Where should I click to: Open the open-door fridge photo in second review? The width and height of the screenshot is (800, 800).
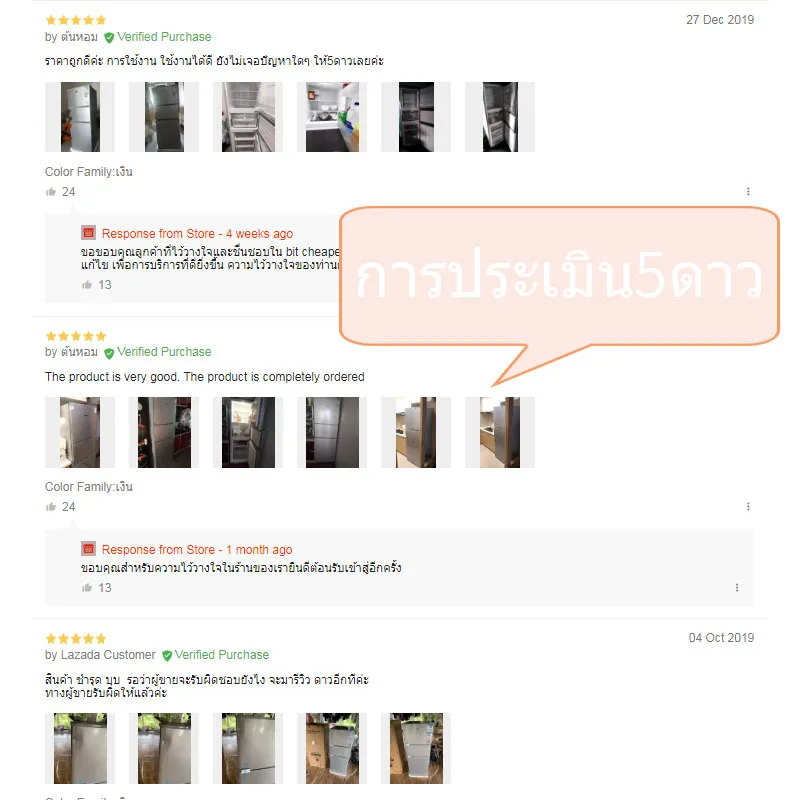point(248,433)
